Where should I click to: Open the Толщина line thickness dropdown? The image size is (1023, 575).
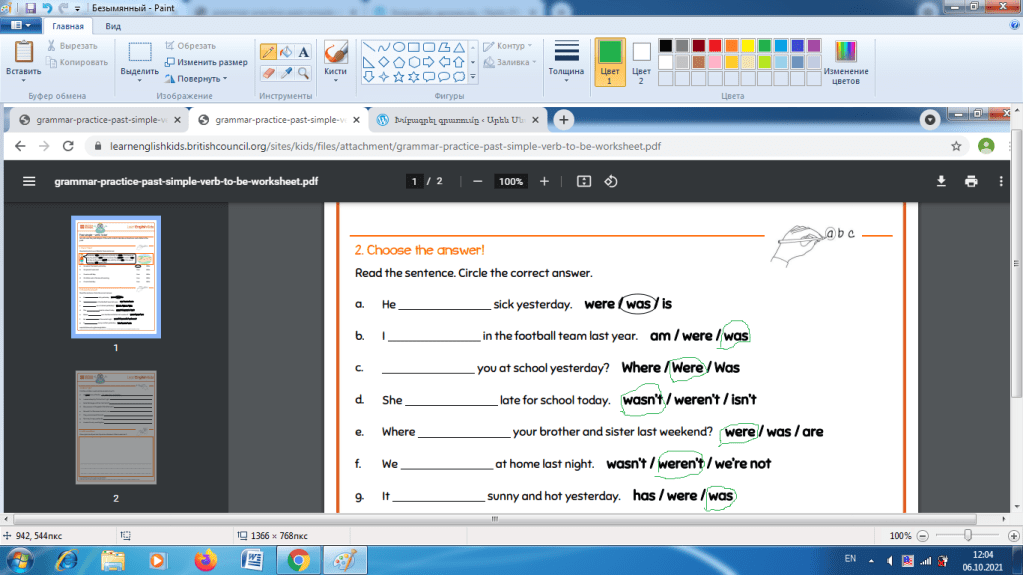pyautogui.click(x=567, y=62)
